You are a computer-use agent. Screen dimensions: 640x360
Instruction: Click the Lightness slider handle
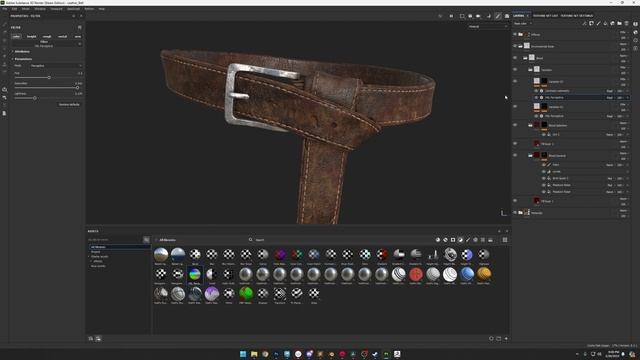(x=35, y=98)
